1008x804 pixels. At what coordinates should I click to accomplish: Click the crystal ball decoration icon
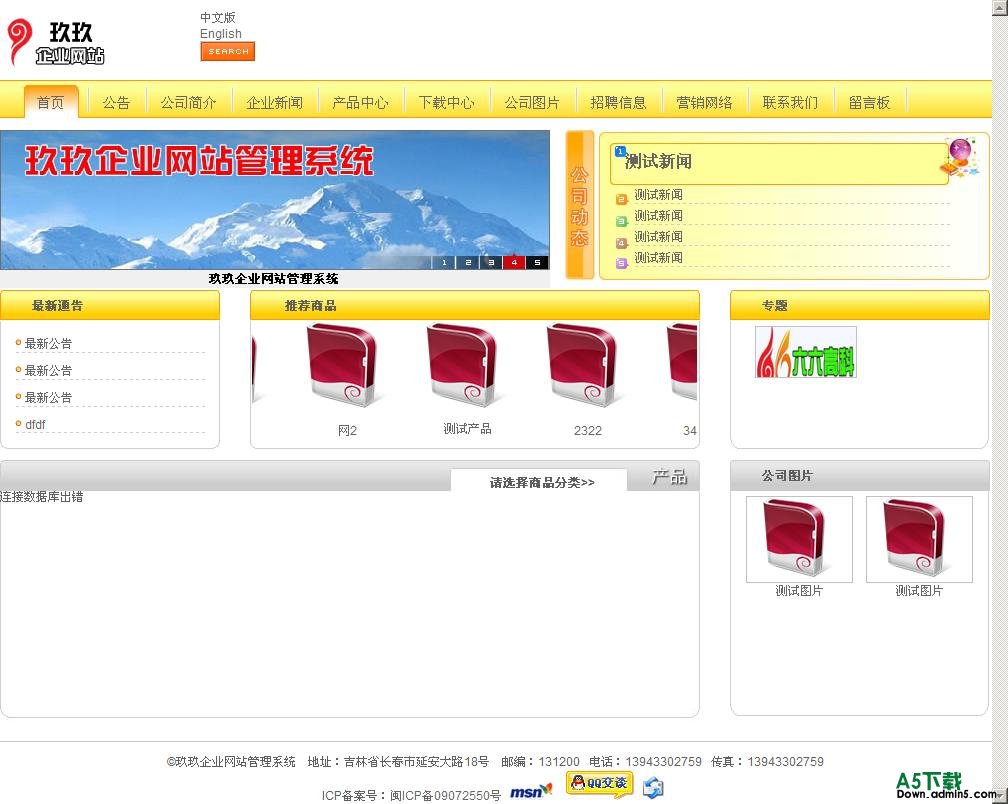click(959, 157)
